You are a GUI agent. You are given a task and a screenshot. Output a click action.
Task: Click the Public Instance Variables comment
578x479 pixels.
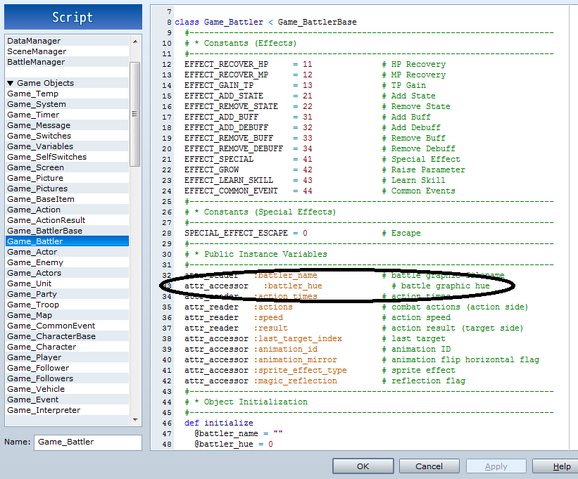point(256,254)
